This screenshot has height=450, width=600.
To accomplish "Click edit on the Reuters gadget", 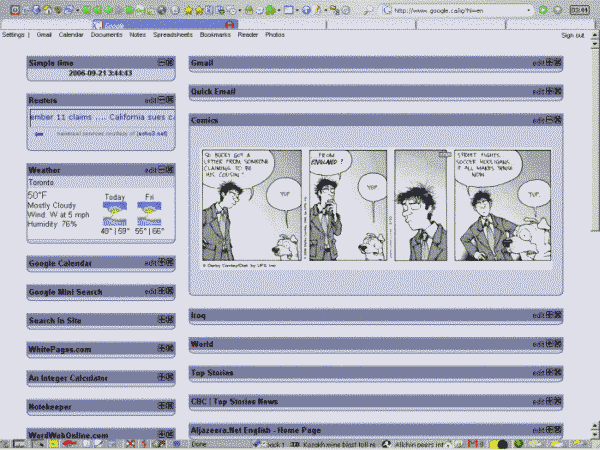I will click(x=150, y=101).
